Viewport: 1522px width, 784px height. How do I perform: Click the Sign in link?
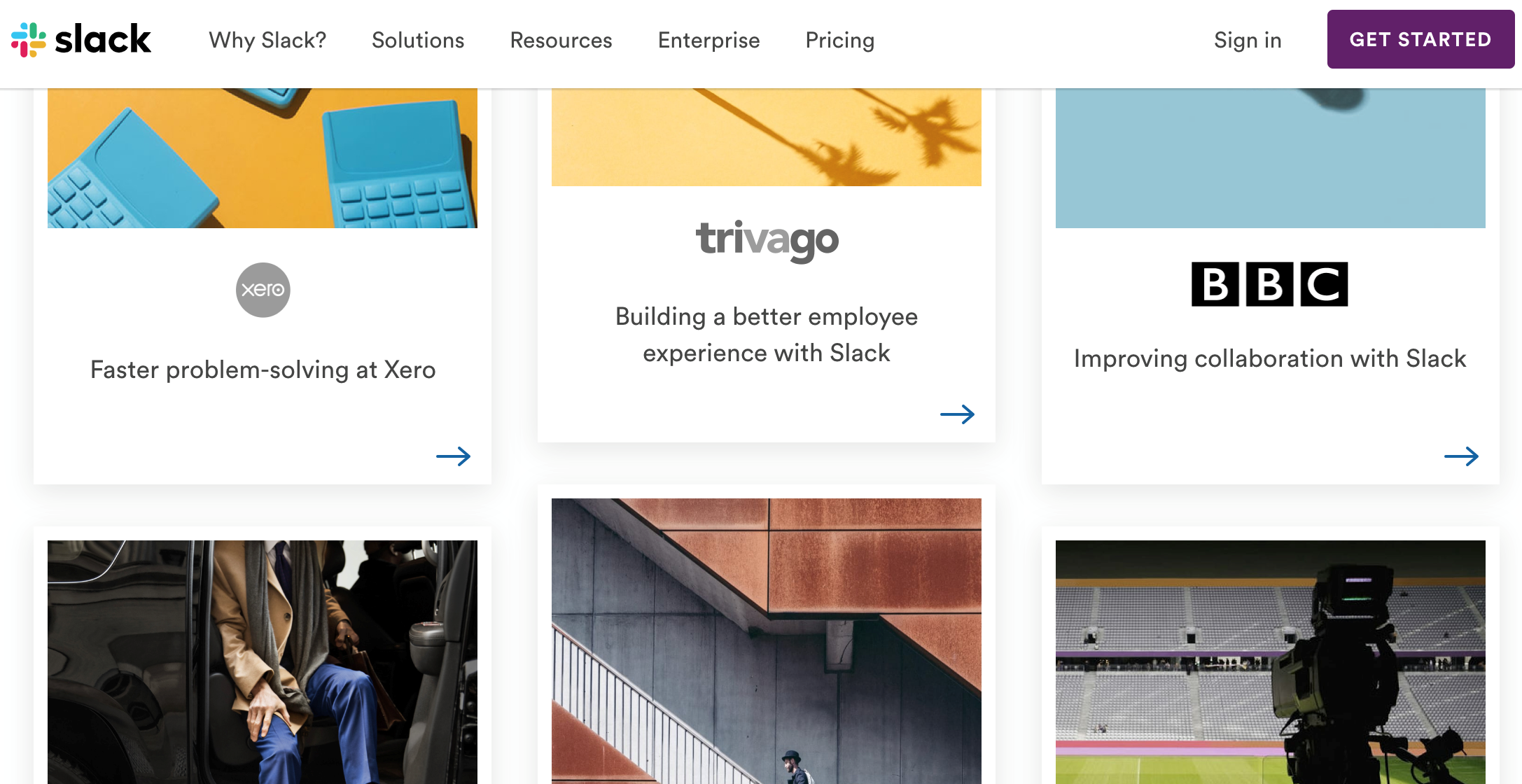1247,40
